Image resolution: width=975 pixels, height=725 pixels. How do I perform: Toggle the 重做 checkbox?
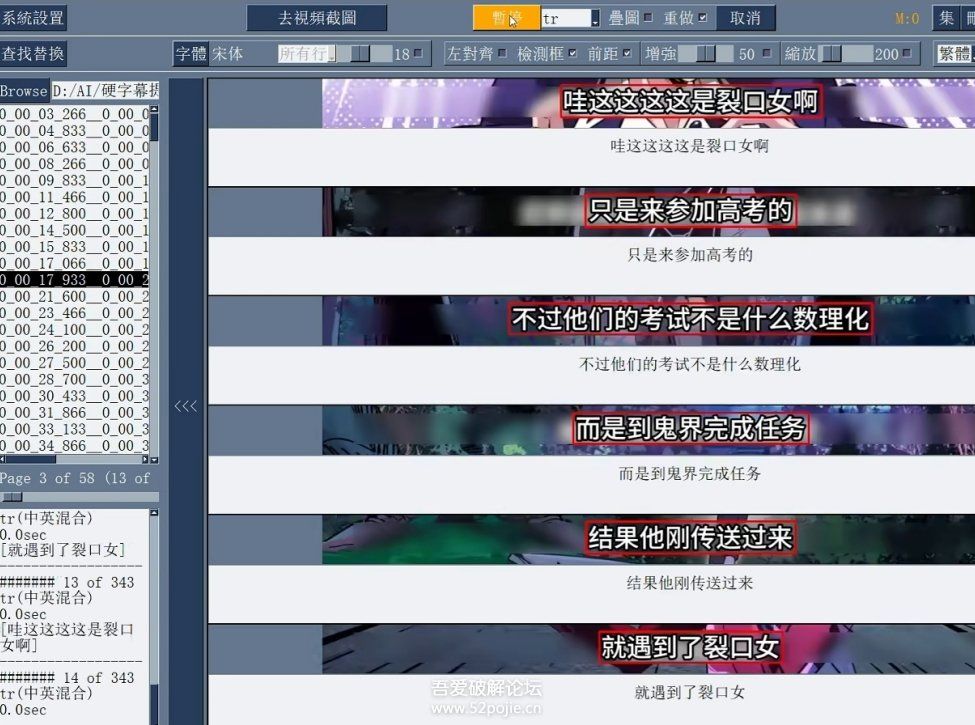coord(703,17)
